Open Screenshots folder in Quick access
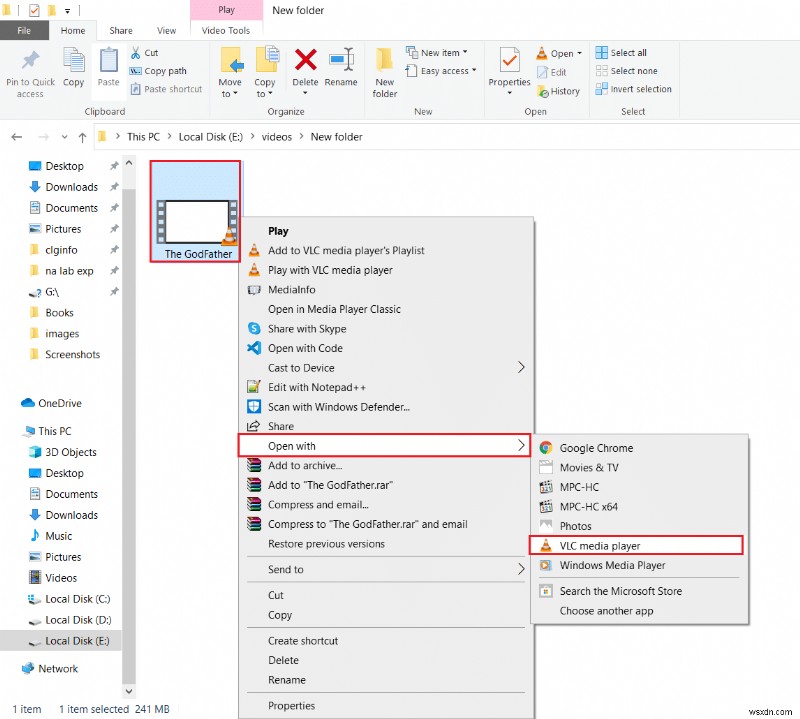This screenshot has height=719, width=800. (65, 355)
